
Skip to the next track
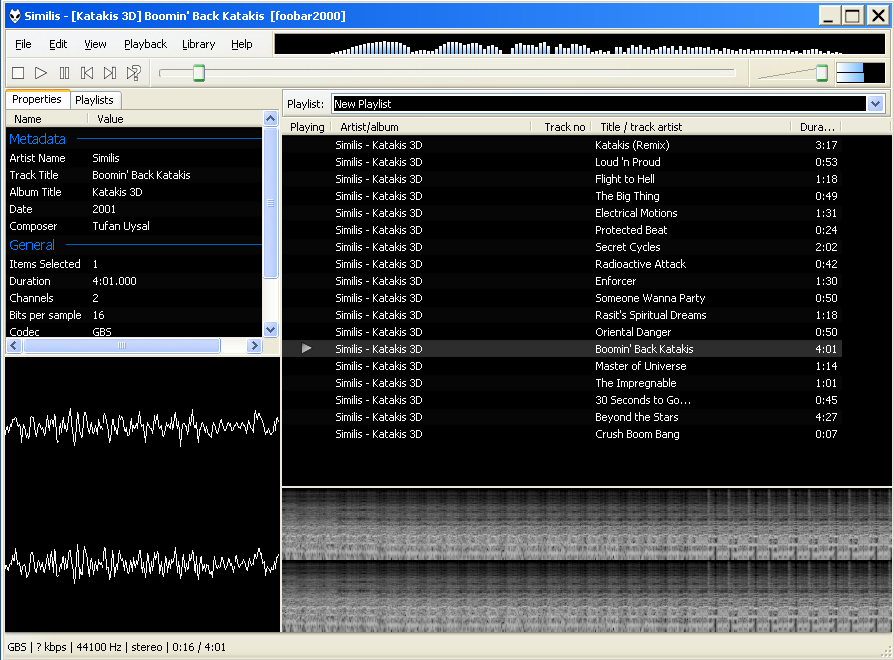click(110, 73)
